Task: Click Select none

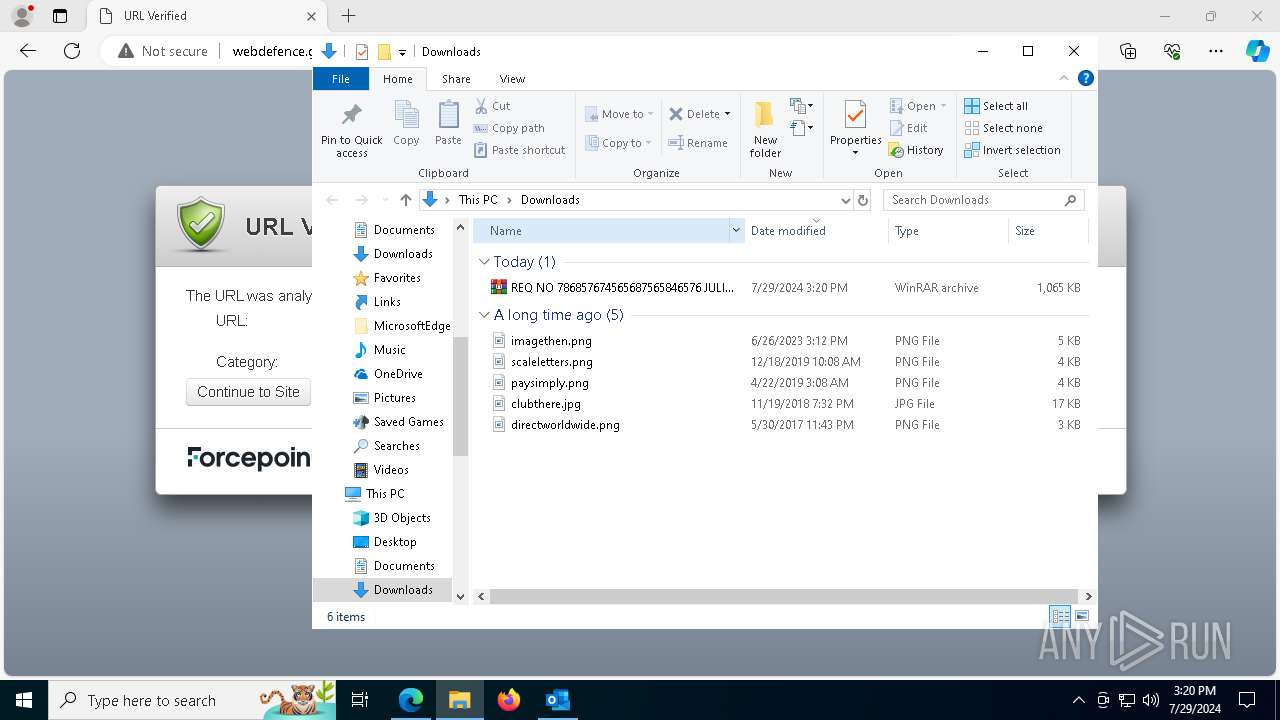Action: pos(1003,128)
